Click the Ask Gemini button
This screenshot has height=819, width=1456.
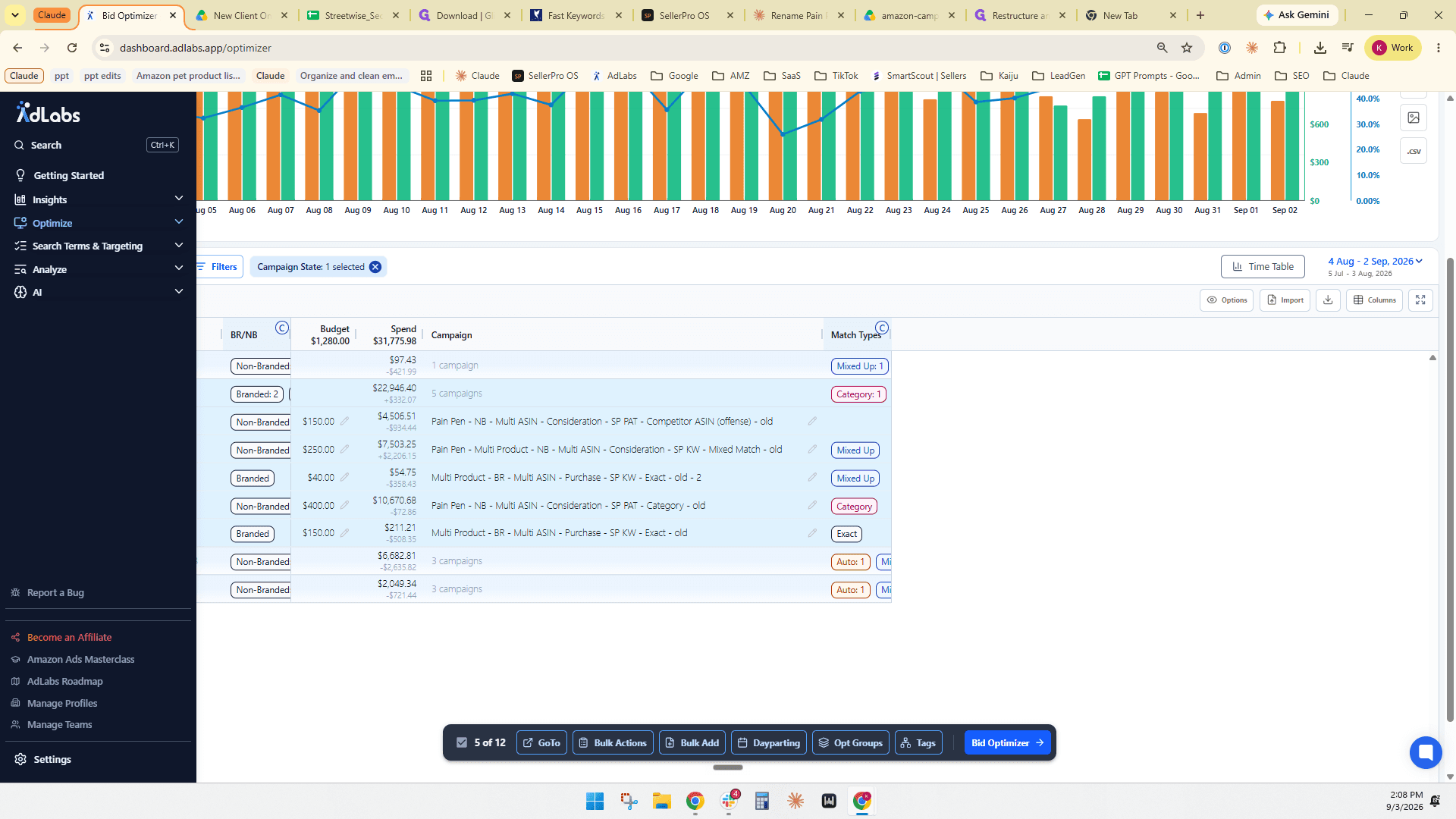tap(1297, 15)
